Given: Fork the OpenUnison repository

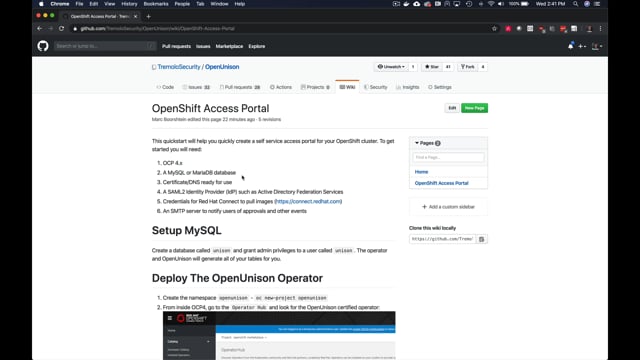Looking at the screenshot, I should coord(468,67).
